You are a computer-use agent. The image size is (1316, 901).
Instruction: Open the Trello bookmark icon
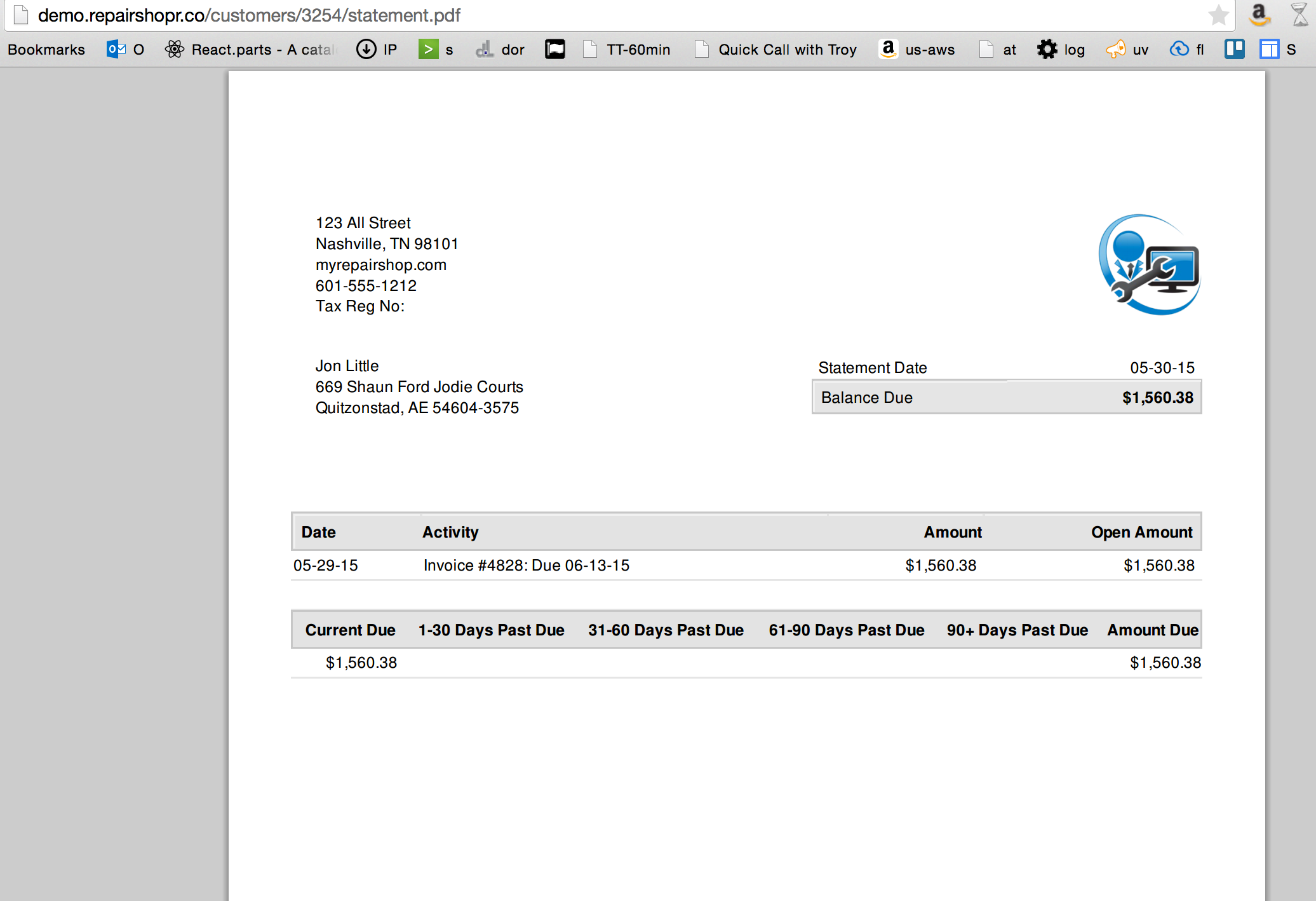click(x=1234, y=50)
